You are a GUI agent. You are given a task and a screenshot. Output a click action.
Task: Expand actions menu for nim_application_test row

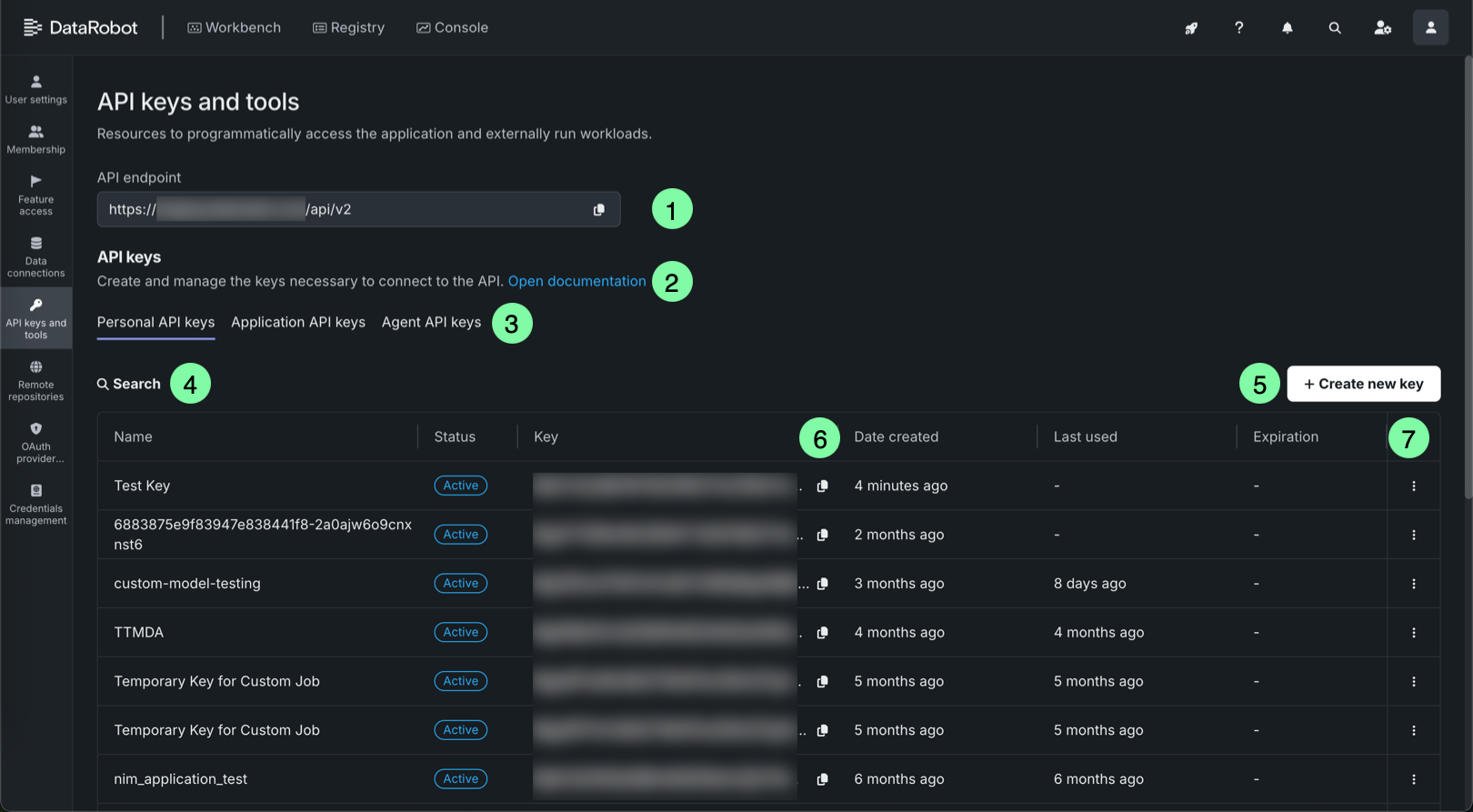coord(1413,779)
